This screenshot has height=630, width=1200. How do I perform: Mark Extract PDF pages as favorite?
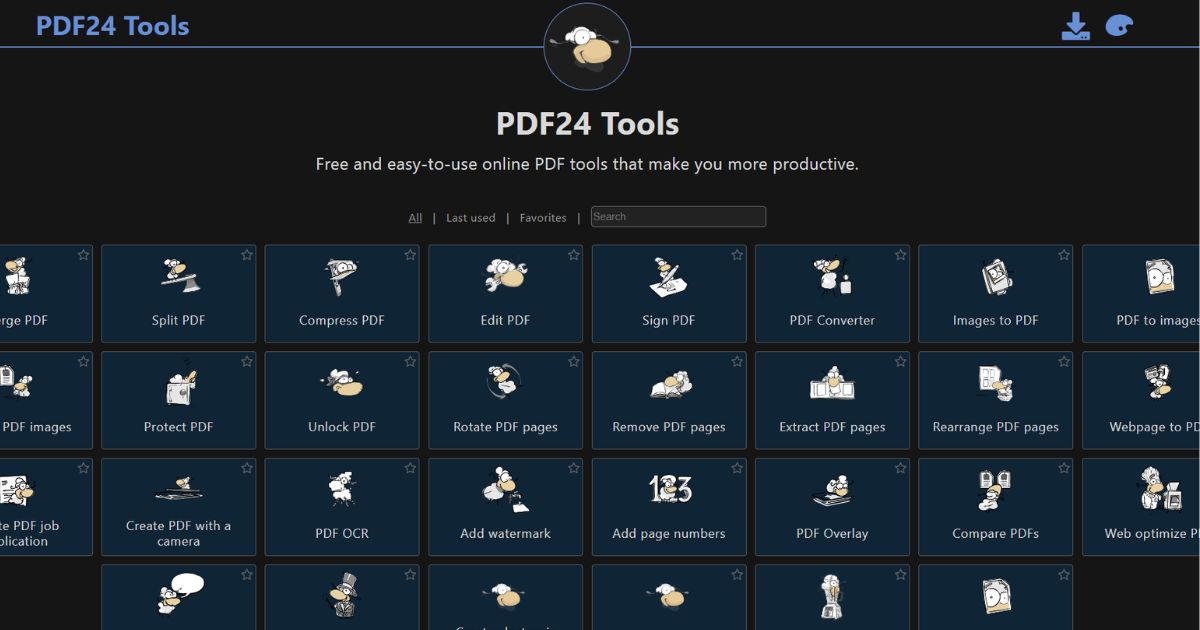(x=900, y=361)
